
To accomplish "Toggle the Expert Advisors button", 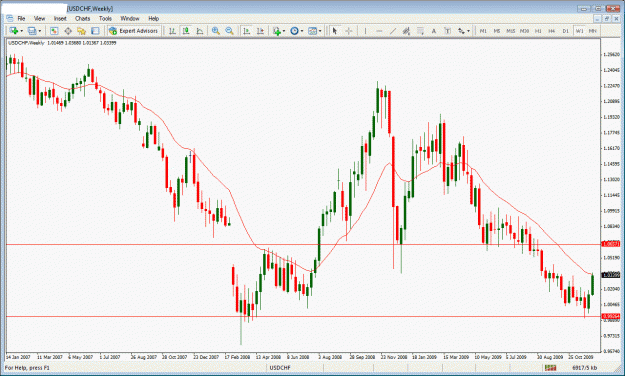I will coord(133,31).
